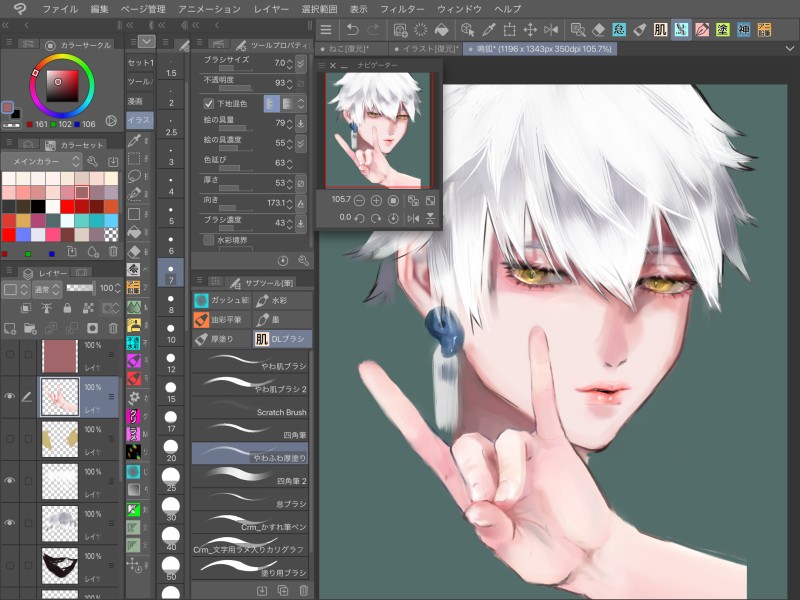Select the 急 brush shortcut in the command bar

point(619,30)
